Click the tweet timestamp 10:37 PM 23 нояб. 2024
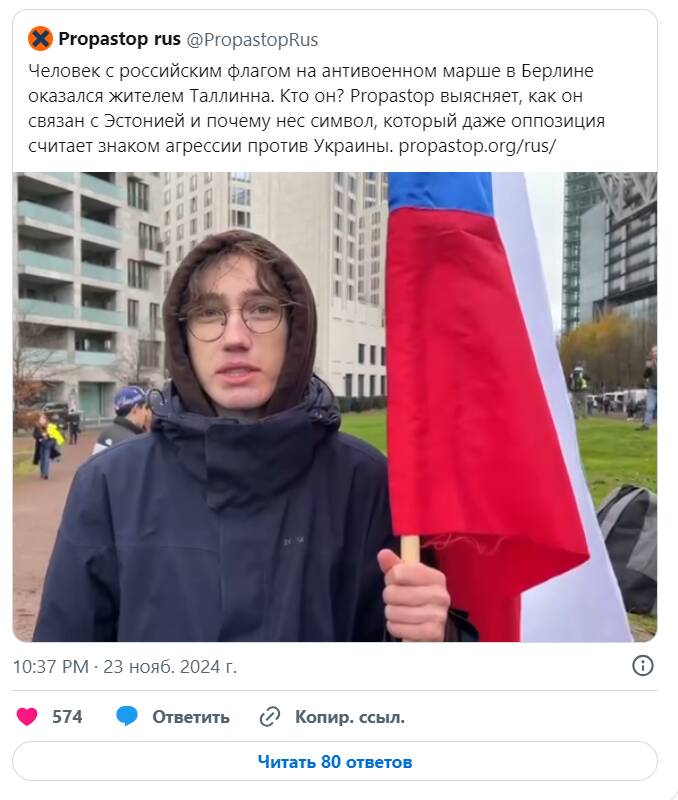The image size is (678, 800). 125,666
